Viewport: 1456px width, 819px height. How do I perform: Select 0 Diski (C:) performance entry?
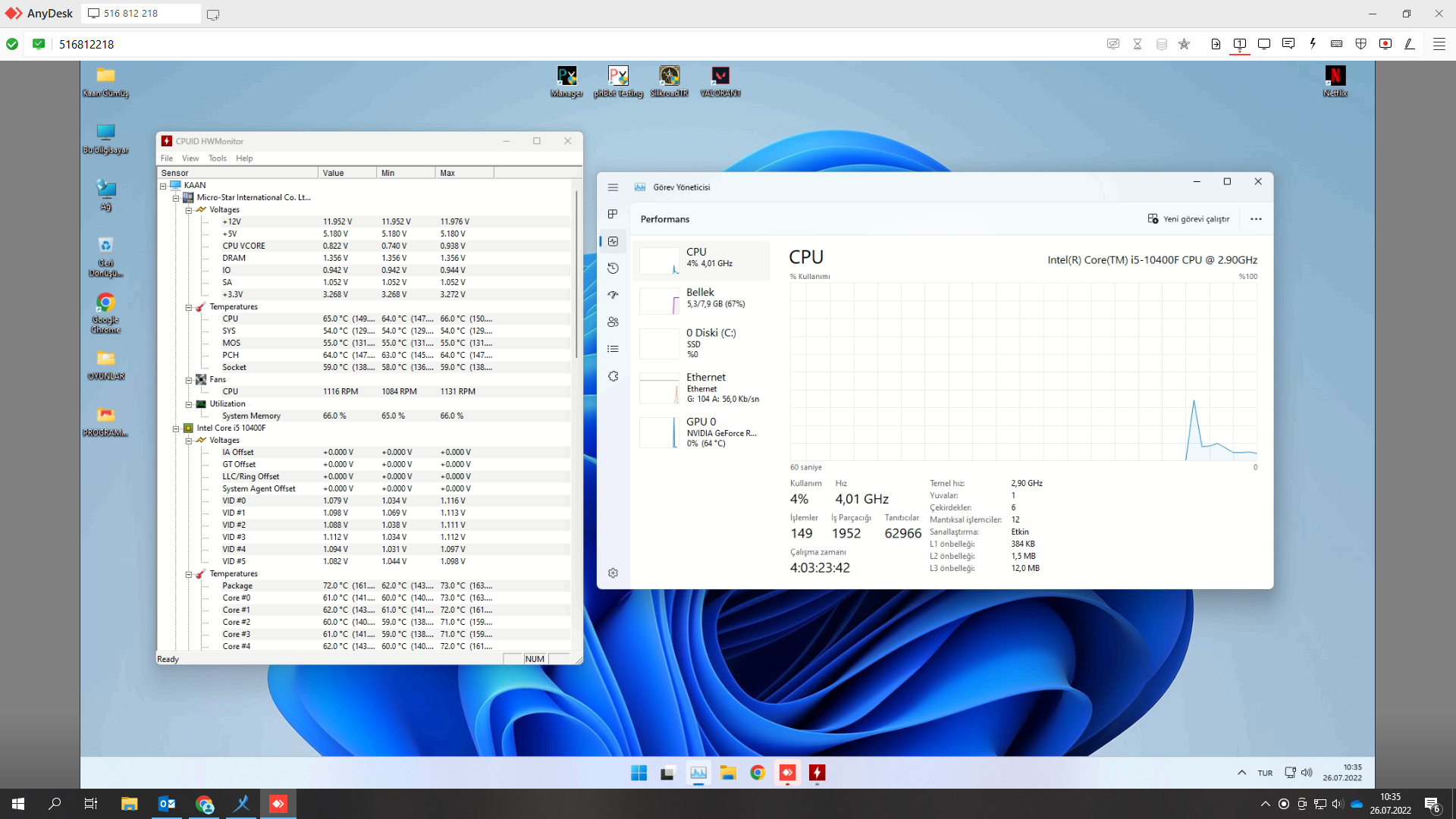point(702,343)
